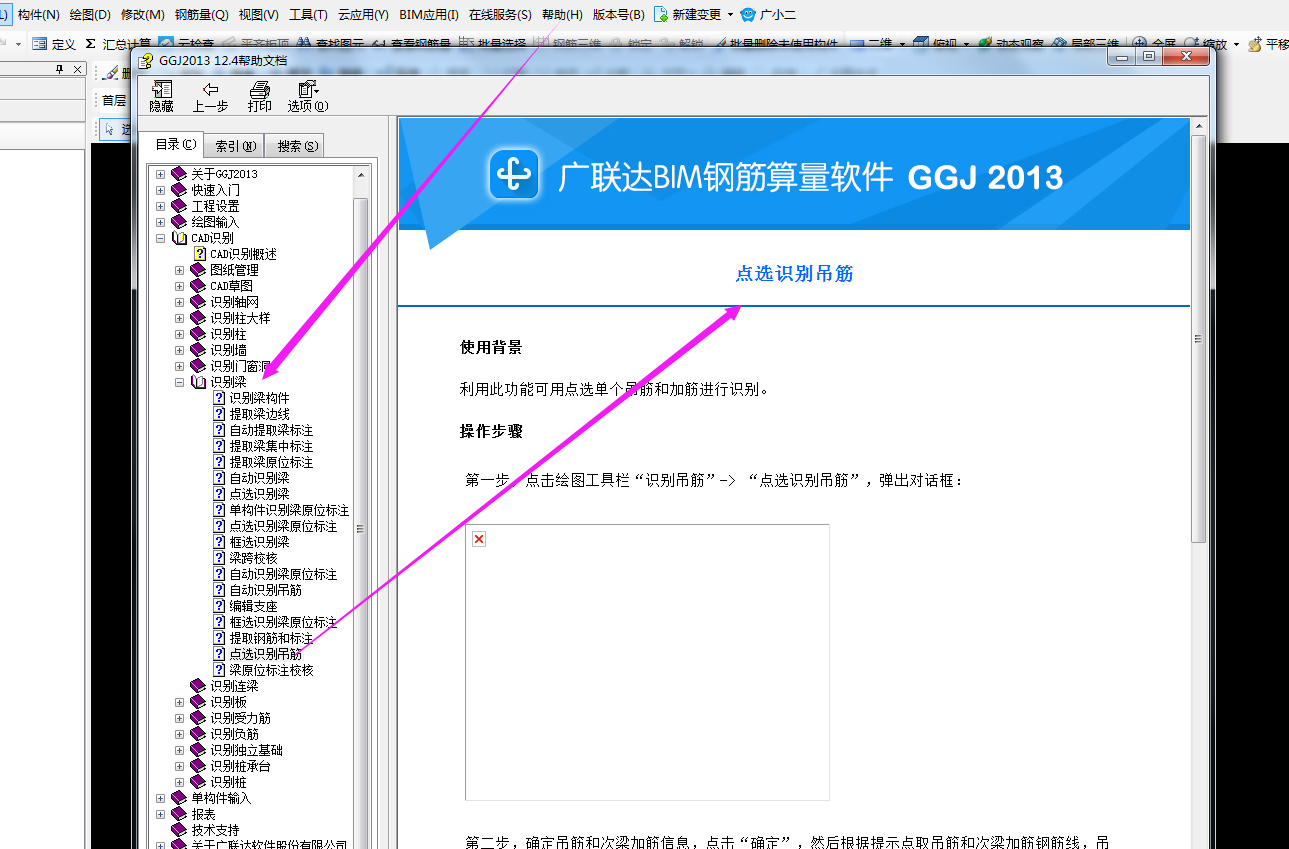Open the BIM应用(I) menu
The height and width of the screenshot is (849, 1289).
click(x=428, y=15)
